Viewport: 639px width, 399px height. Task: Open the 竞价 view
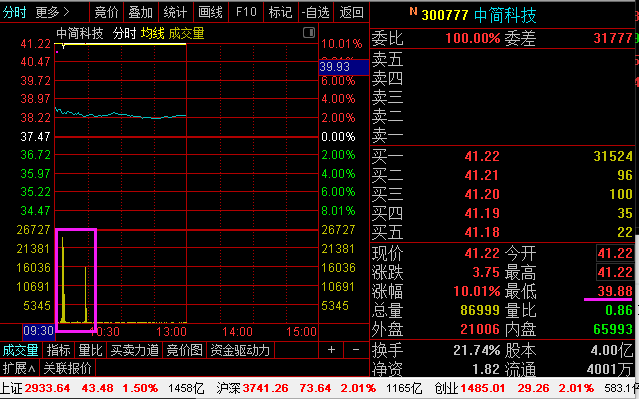pyautogui.click(x=106, y=12)
